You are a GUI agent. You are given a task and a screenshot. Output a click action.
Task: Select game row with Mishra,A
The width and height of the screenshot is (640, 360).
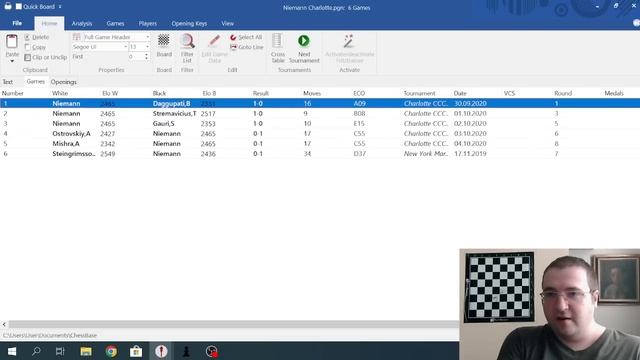coord(320,144)
